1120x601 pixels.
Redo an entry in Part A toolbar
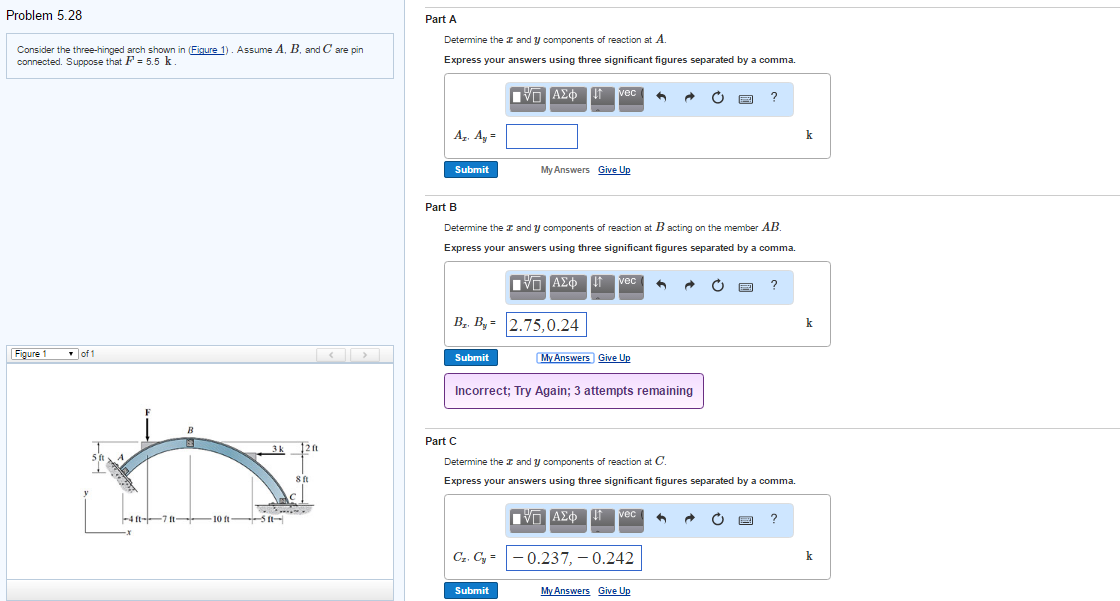coord(688,98)
